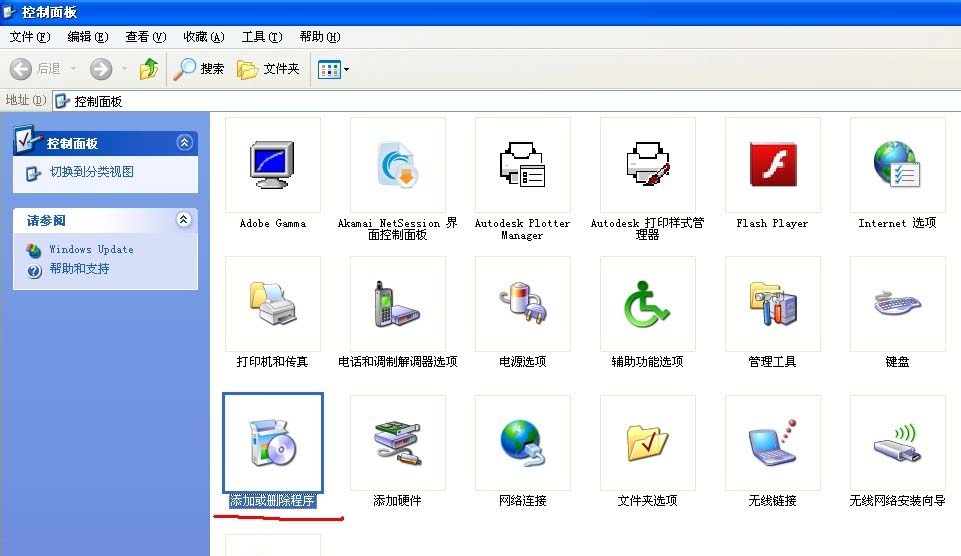Open the 查看(V) menu
961x556 pixels.
tap(146, 37)
